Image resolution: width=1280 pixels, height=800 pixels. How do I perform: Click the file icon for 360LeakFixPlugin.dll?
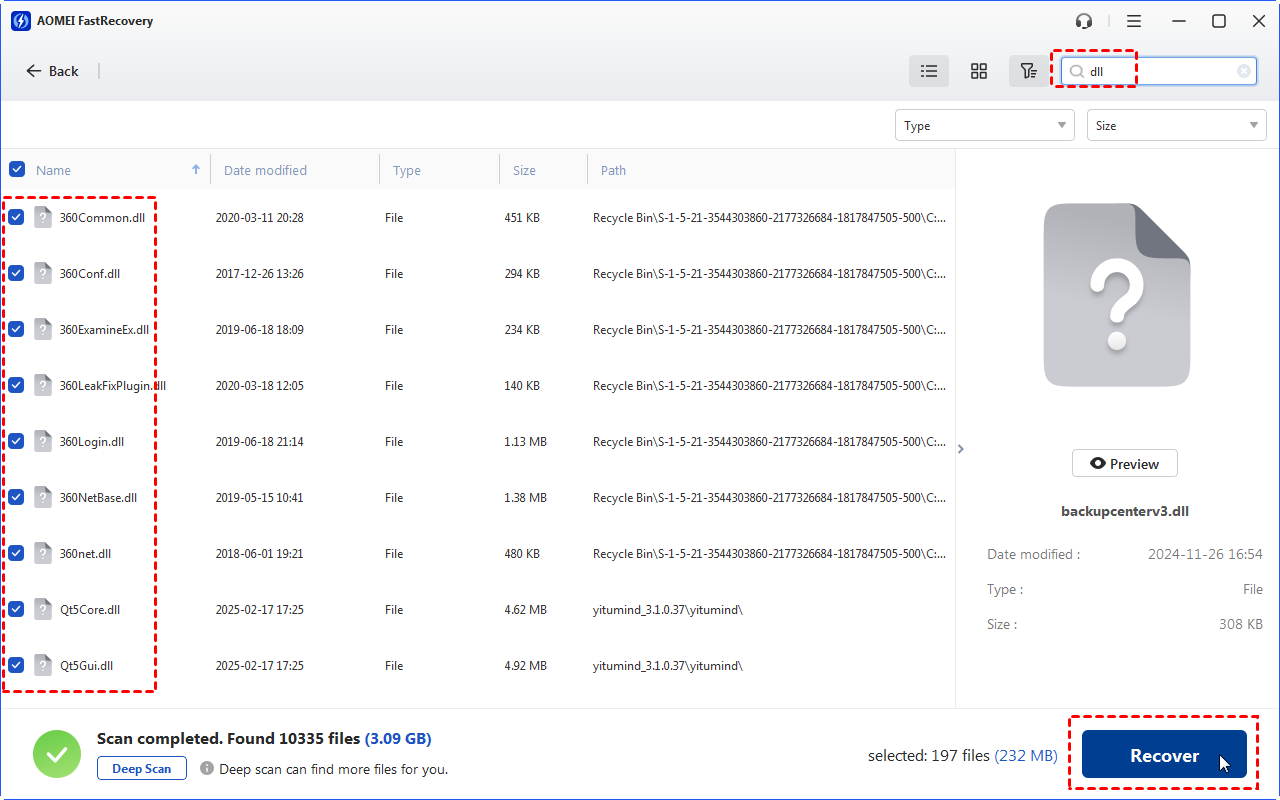coord(43,385)
